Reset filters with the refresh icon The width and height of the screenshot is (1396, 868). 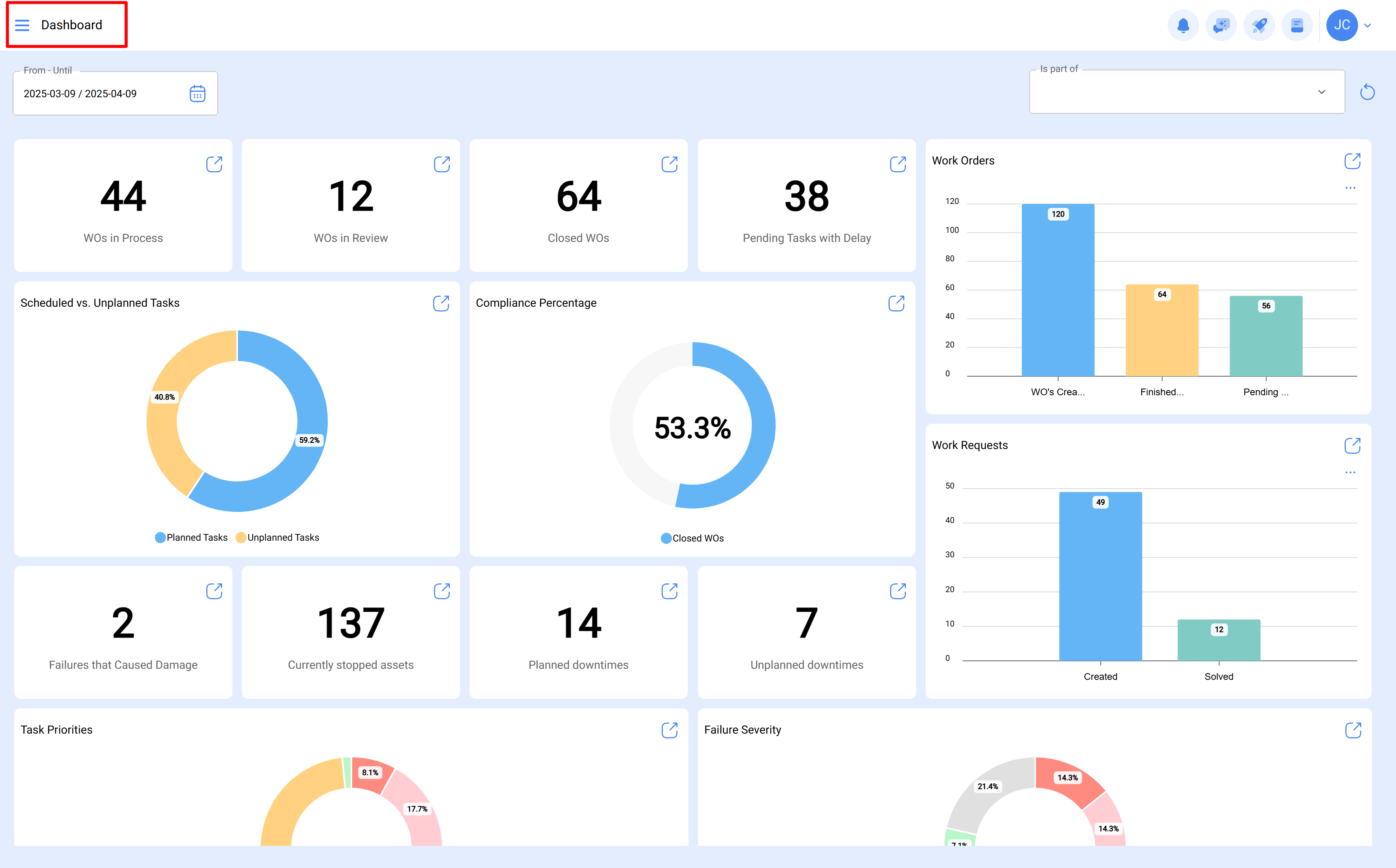point(1367,92)
